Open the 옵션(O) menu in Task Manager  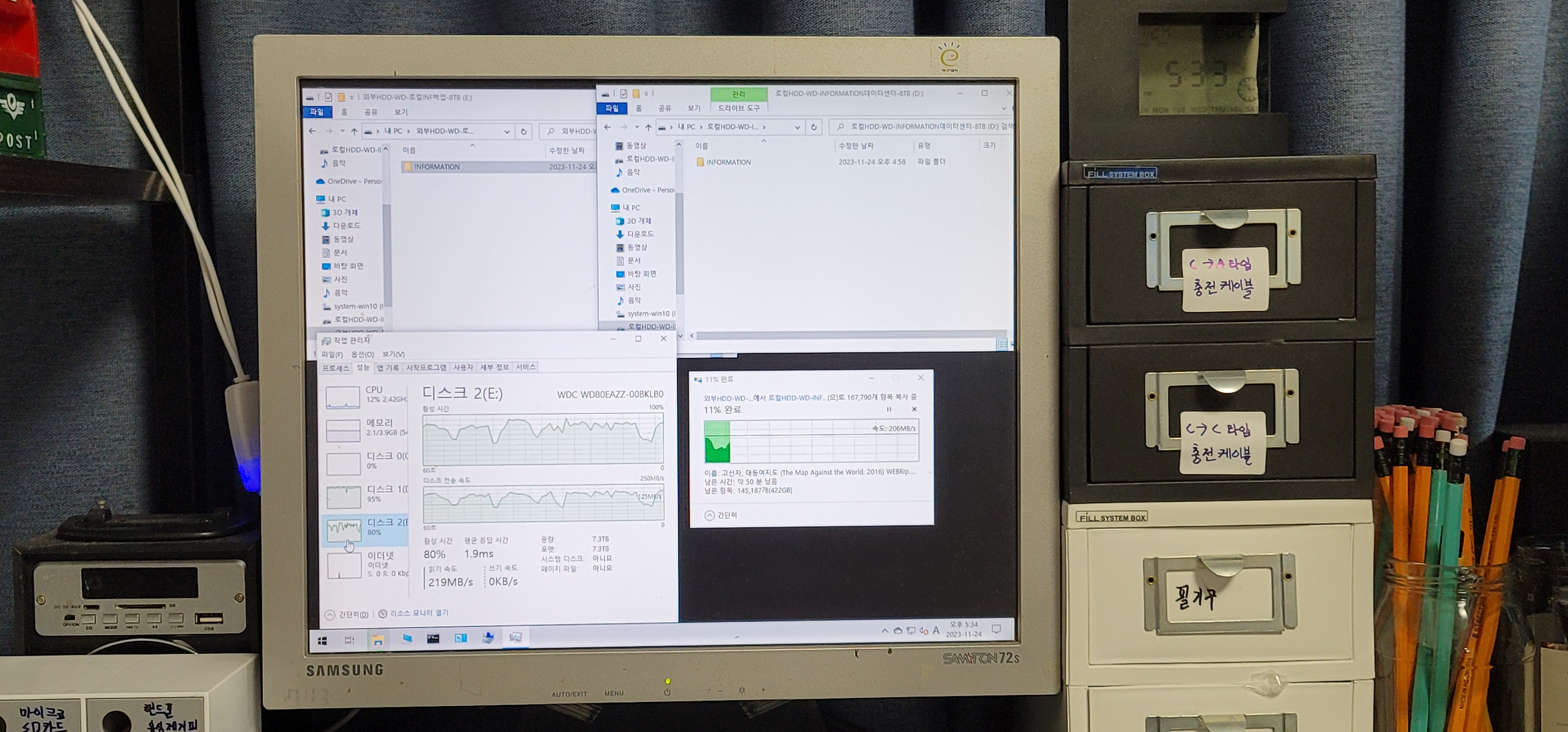pos(362,354)
